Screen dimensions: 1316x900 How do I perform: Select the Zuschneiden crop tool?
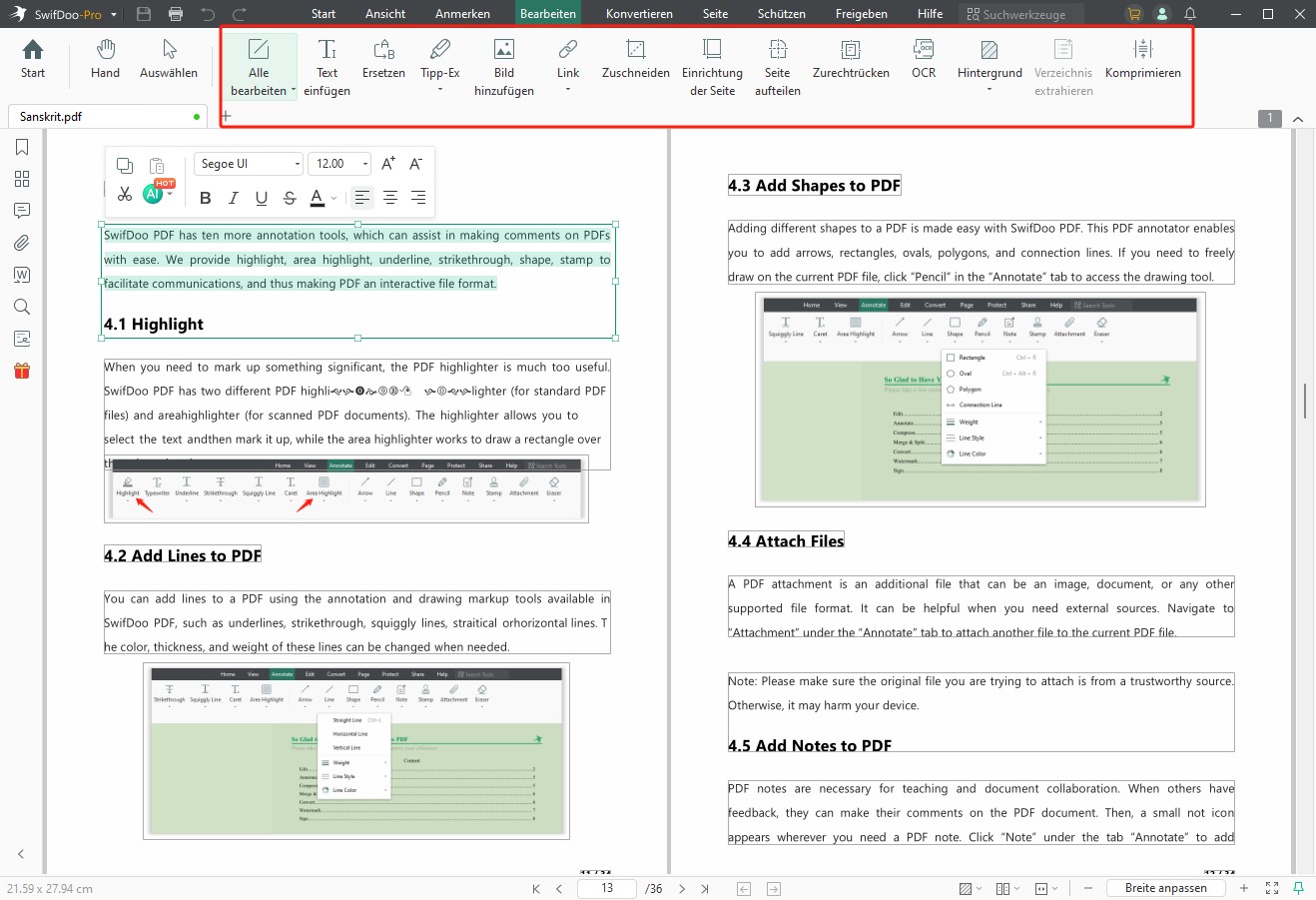point(635,60)
